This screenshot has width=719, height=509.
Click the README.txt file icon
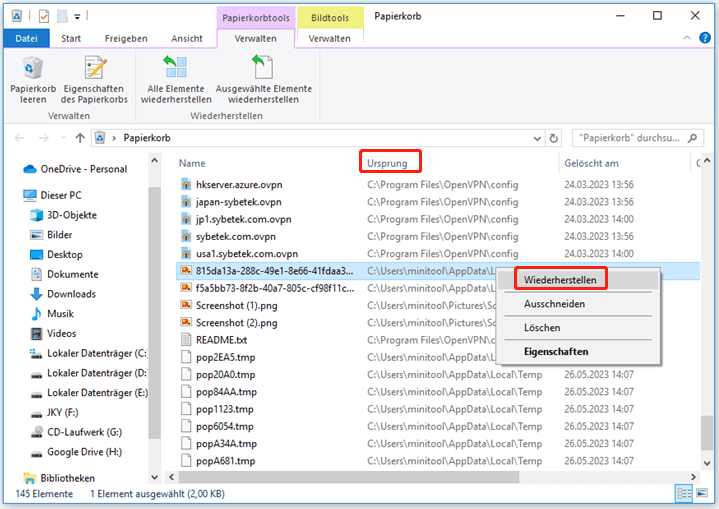click(x=186, y=340)
